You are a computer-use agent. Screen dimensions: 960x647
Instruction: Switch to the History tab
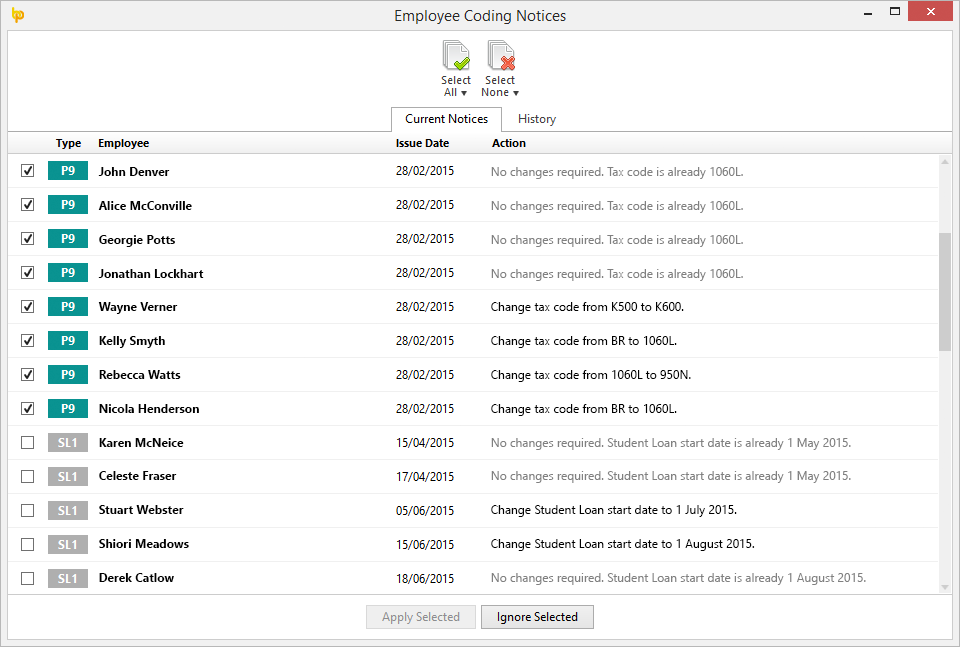pos(537,119)
